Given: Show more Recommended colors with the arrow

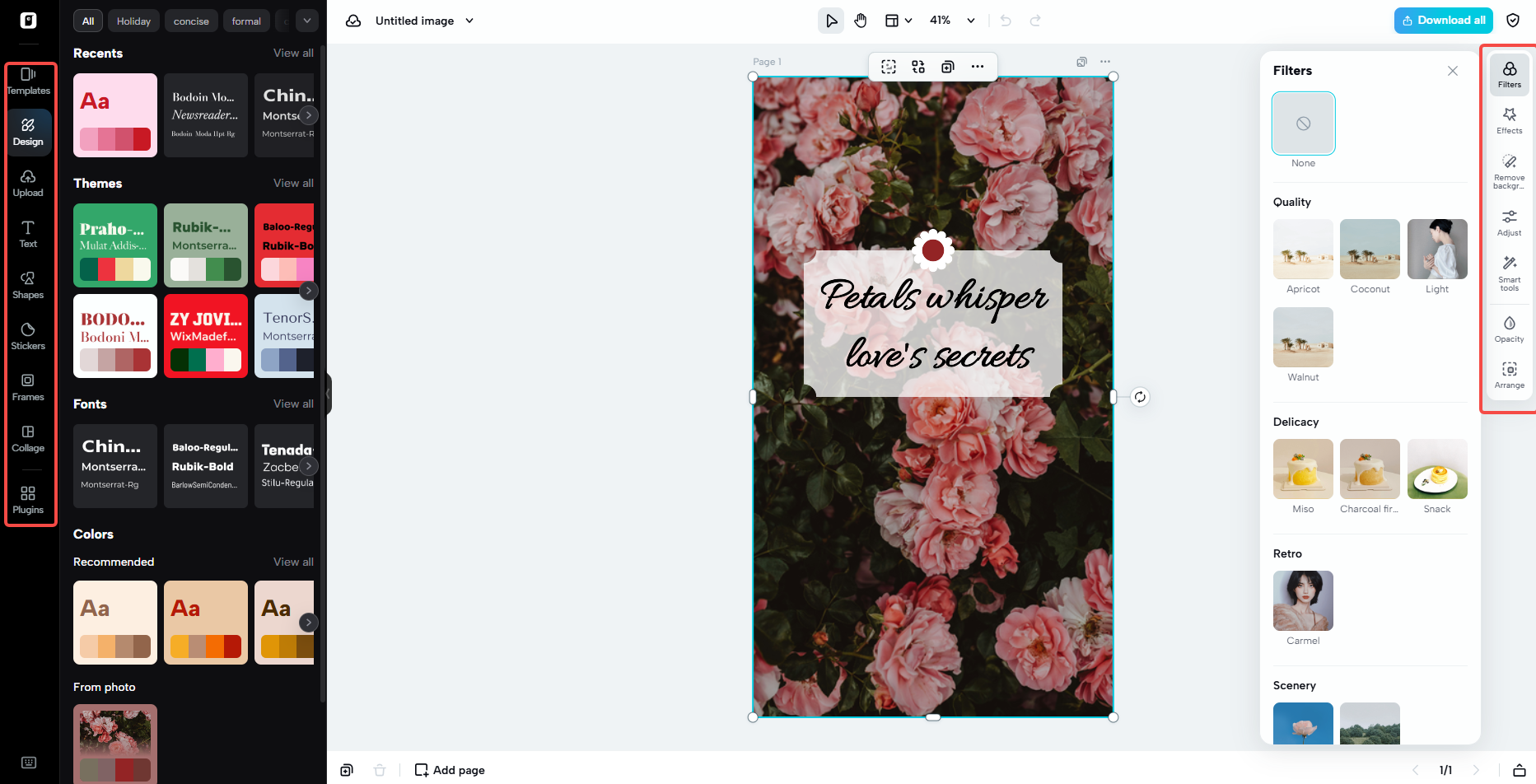Looking at the screenshot, I should (308, 623).
